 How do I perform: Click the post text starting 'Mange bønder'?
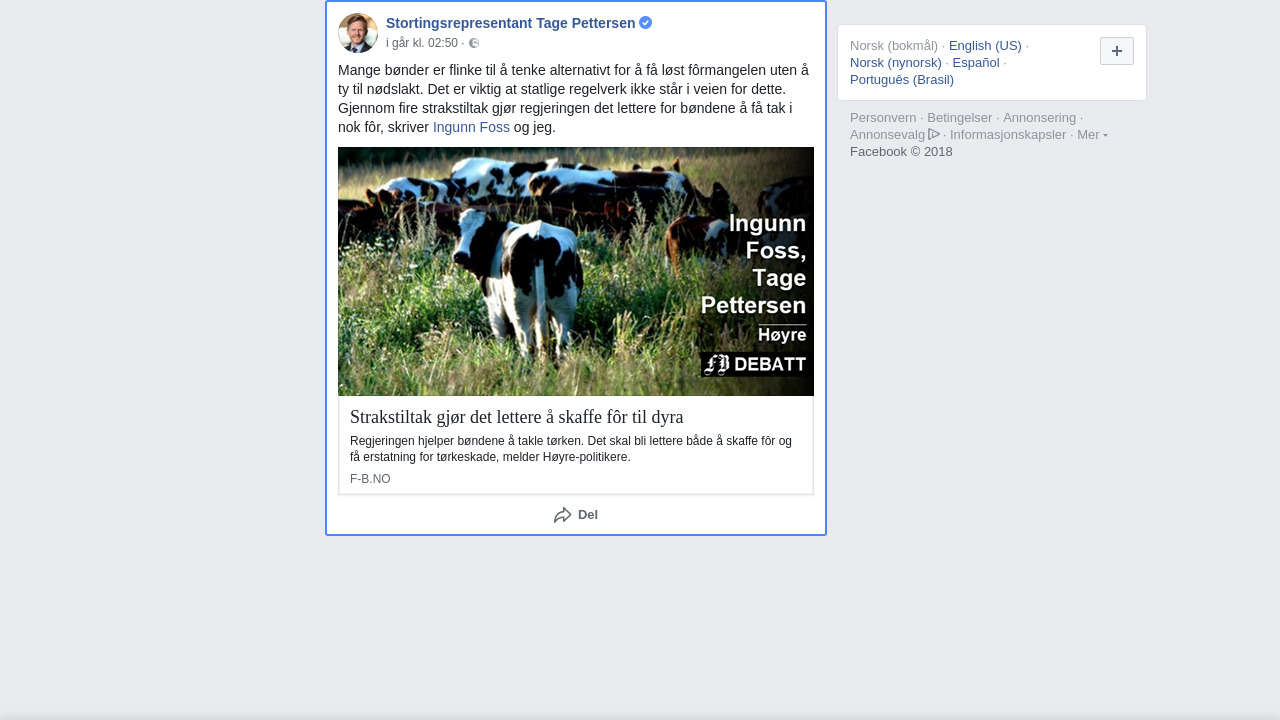(575, 98)
